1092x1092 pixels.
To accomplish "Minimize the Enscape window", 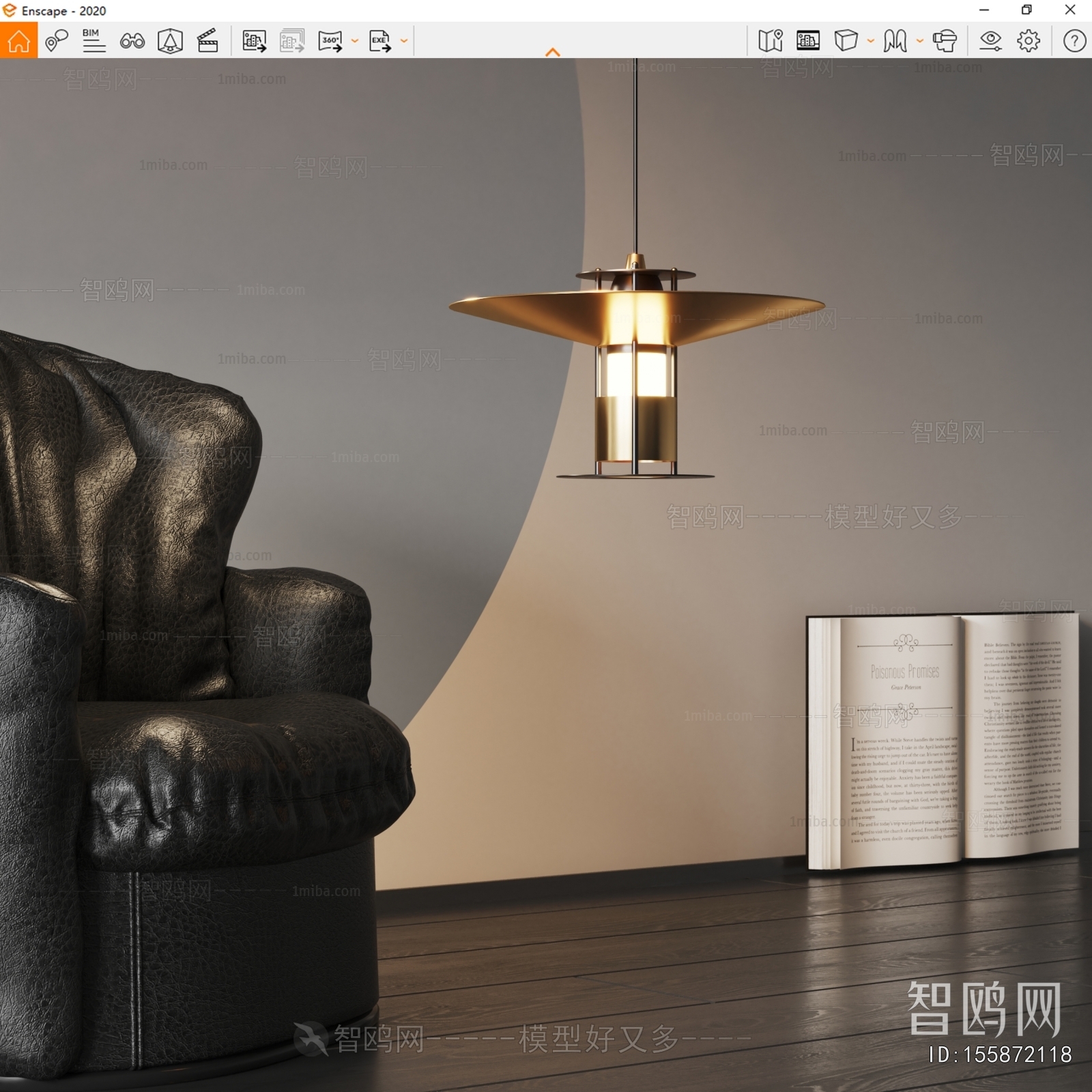I will point(984,10).
